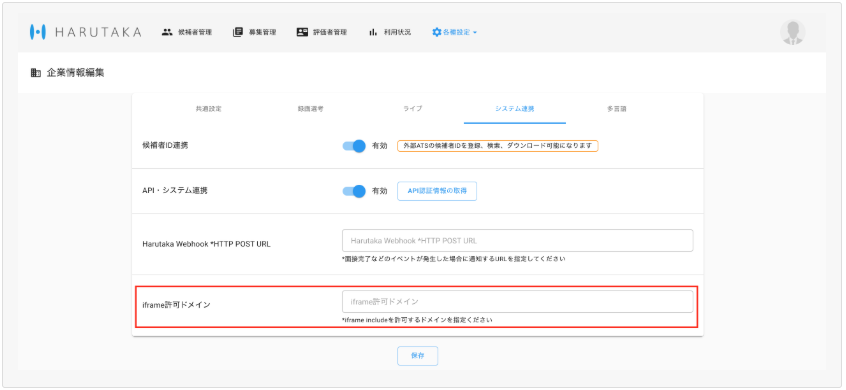Screen dimensions: 846x390
Task: Click the 外部ATSの候補者ID info label
Action: 497,146
